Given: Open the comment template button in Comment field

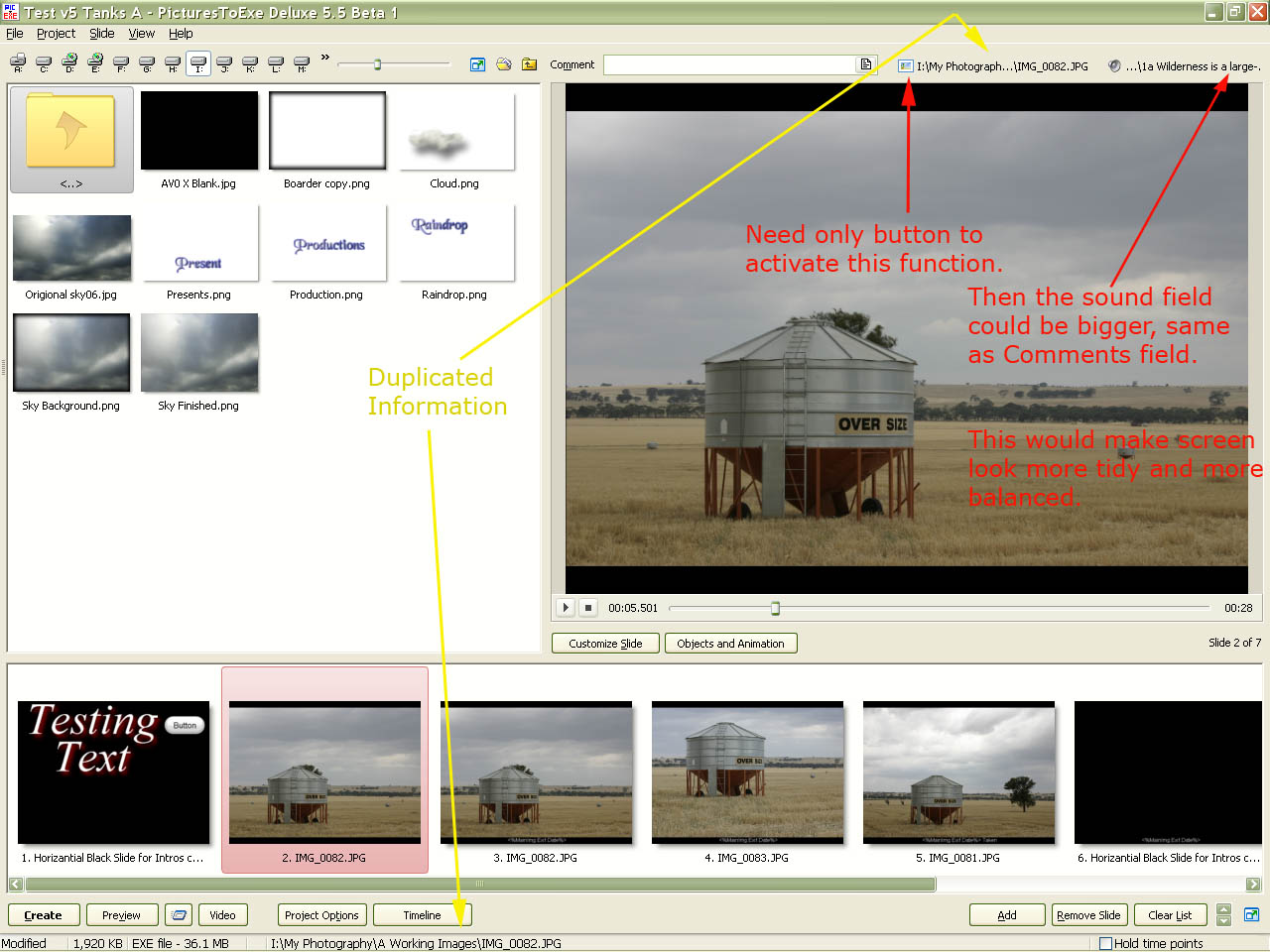Looking at the screenshot, I should [x=866, y=64].
